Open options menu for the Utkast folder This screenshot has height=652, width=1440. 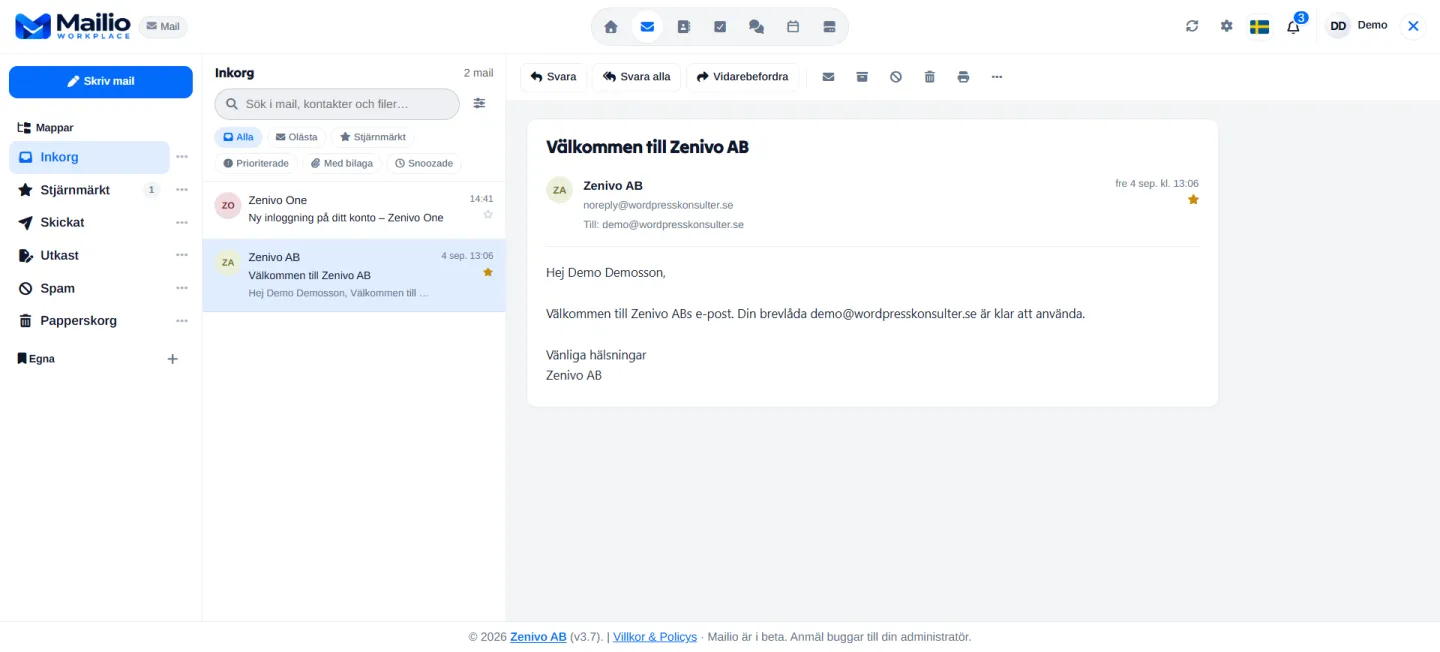click(182, 255)
